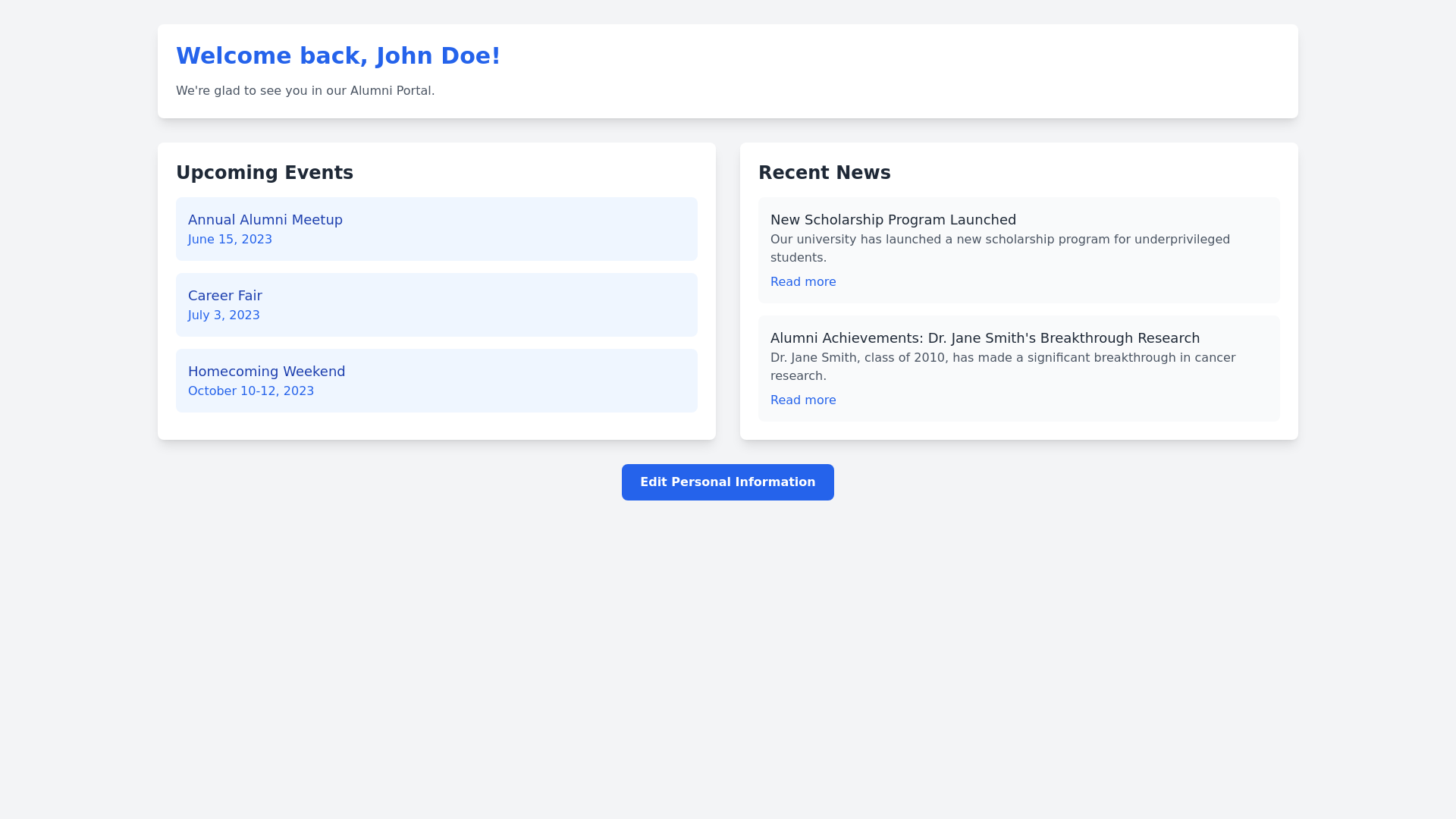
Task: Click the welcome banner card
Action: 910,70
